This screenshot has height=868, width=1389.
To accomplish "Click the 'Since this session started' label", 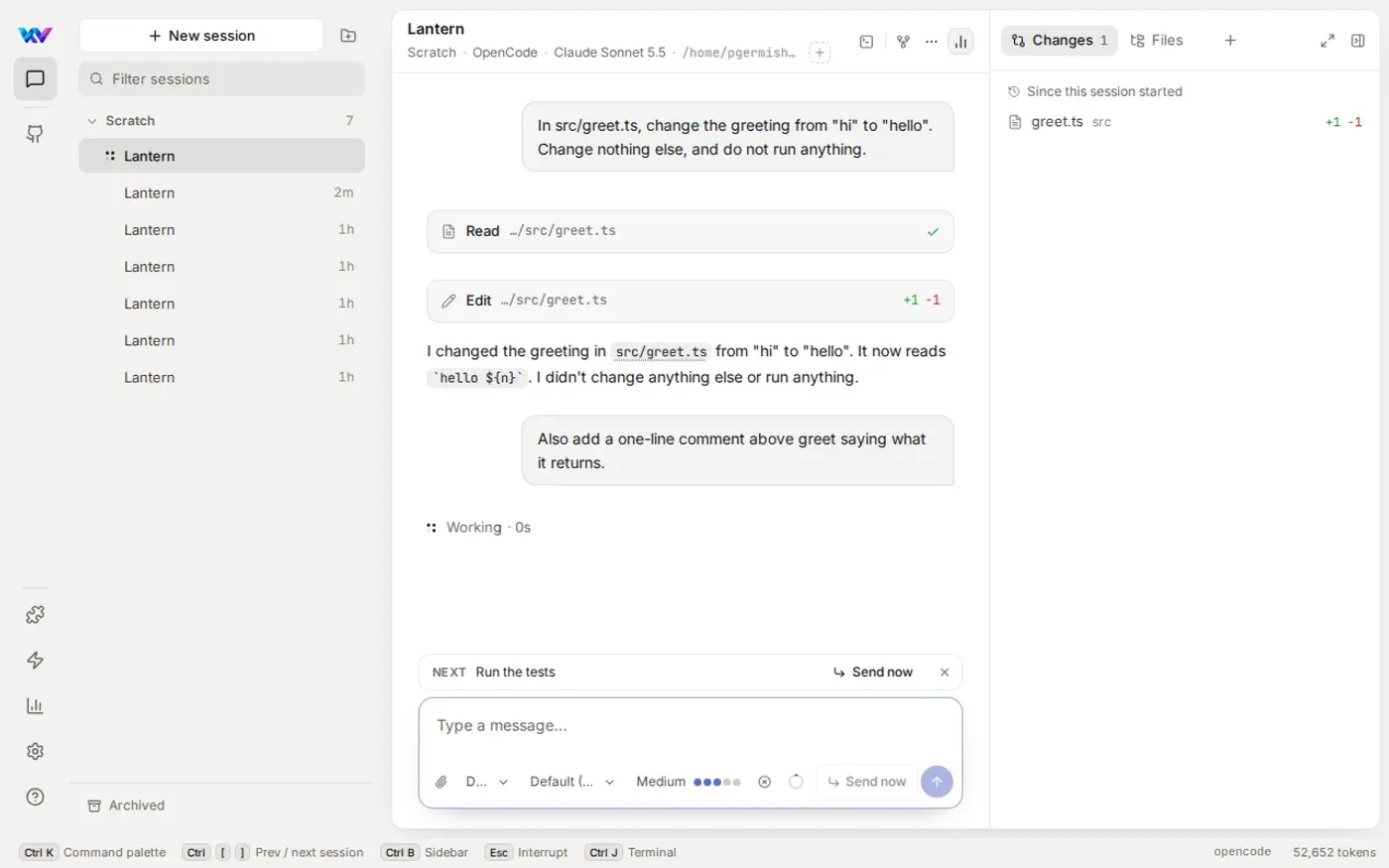I will (1104, 91).
